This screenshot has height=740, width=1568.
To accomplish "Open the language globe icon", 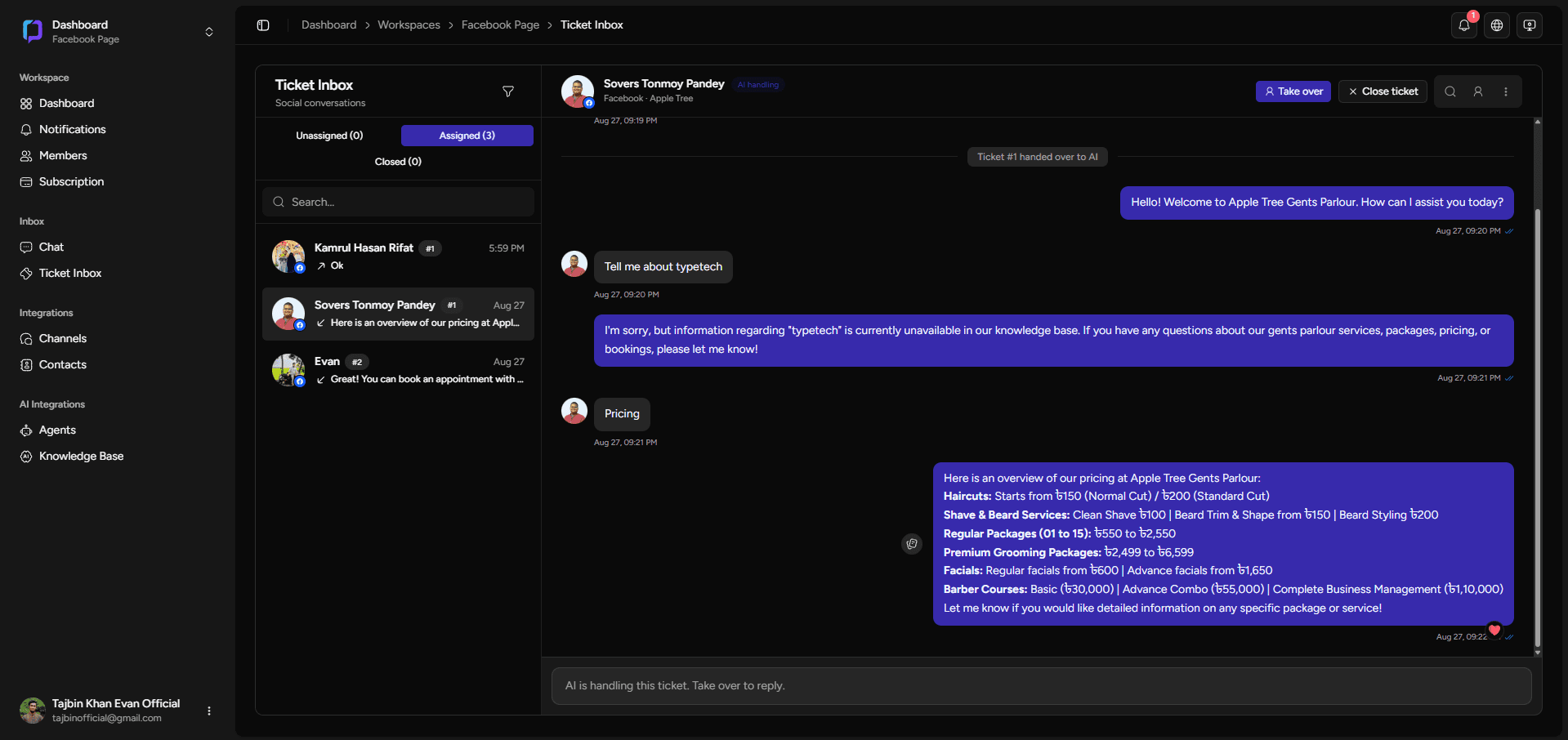I will pos(1497,25).
